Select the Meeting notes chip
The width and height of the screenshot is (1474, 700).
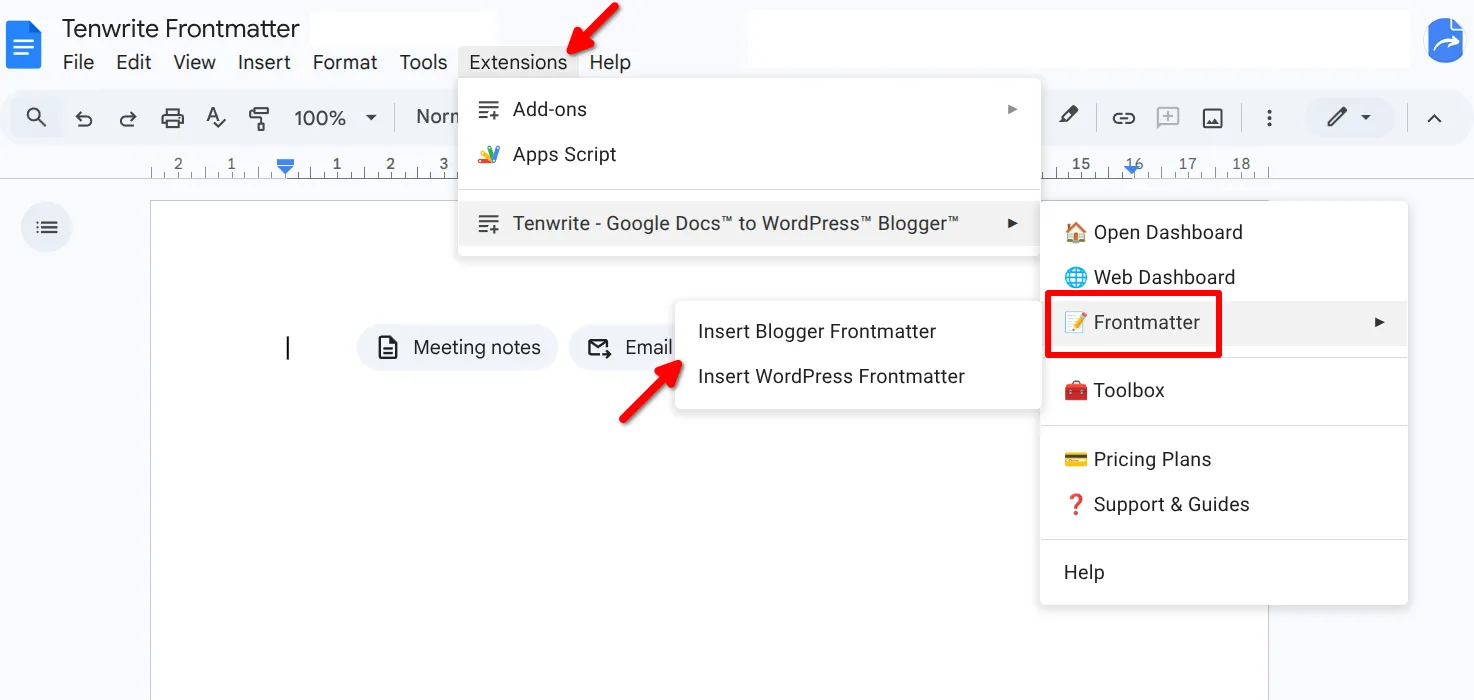(x=457, y=347)
